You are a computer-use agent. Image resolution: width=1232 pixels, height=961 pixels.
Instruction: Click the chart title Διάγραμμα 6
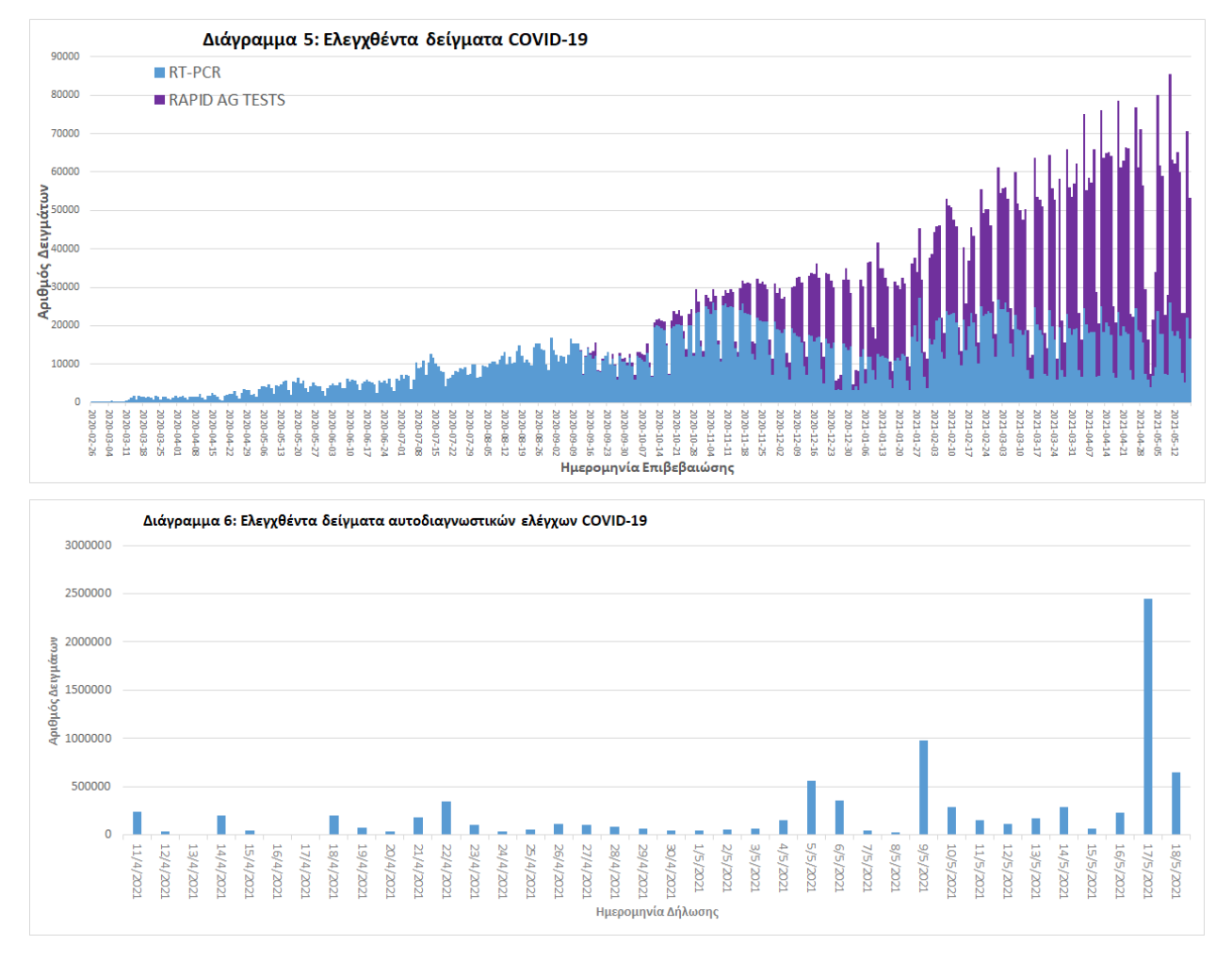[395, 520]
